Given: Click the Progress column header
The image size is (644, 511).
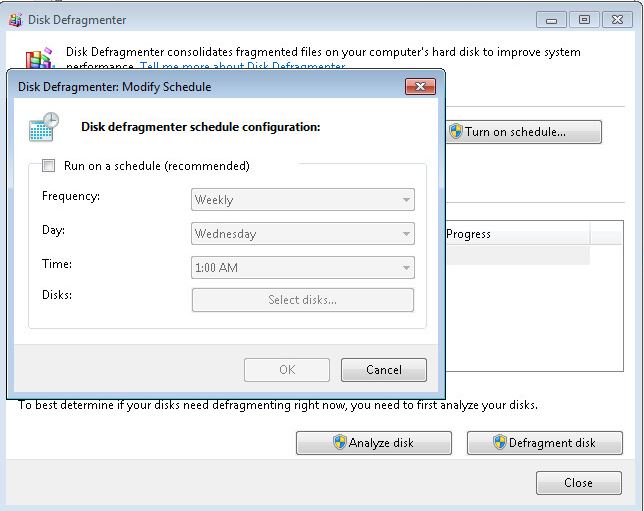Looking at the screenshot, I should 516,234.
